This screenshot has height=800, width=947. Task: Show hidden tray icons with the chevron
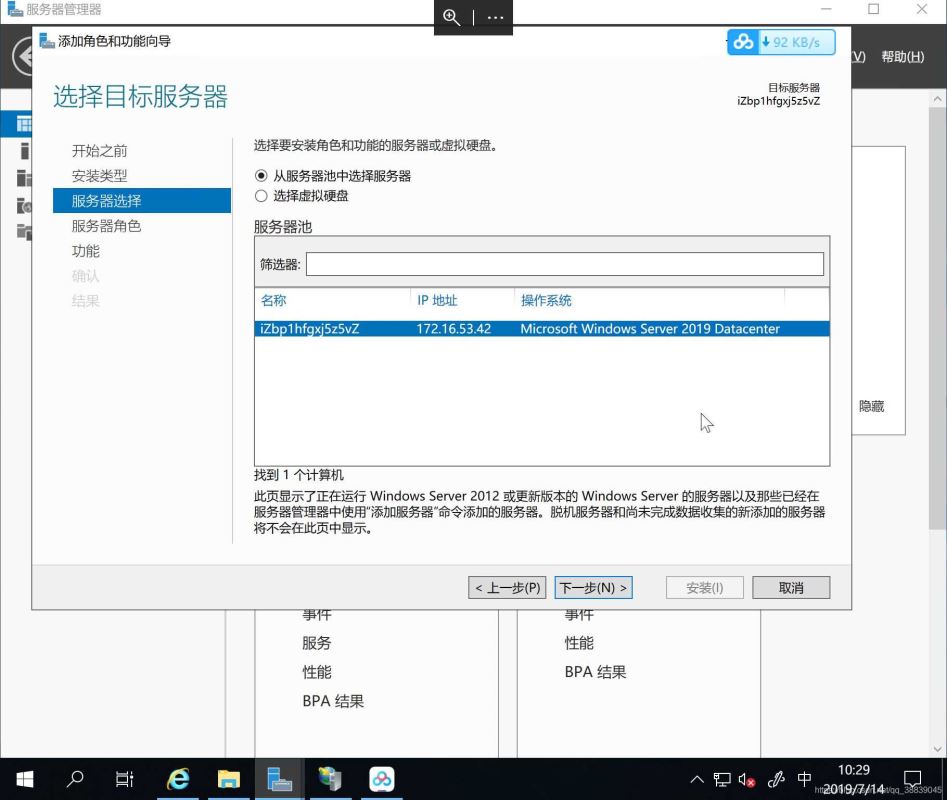(697, 779)
